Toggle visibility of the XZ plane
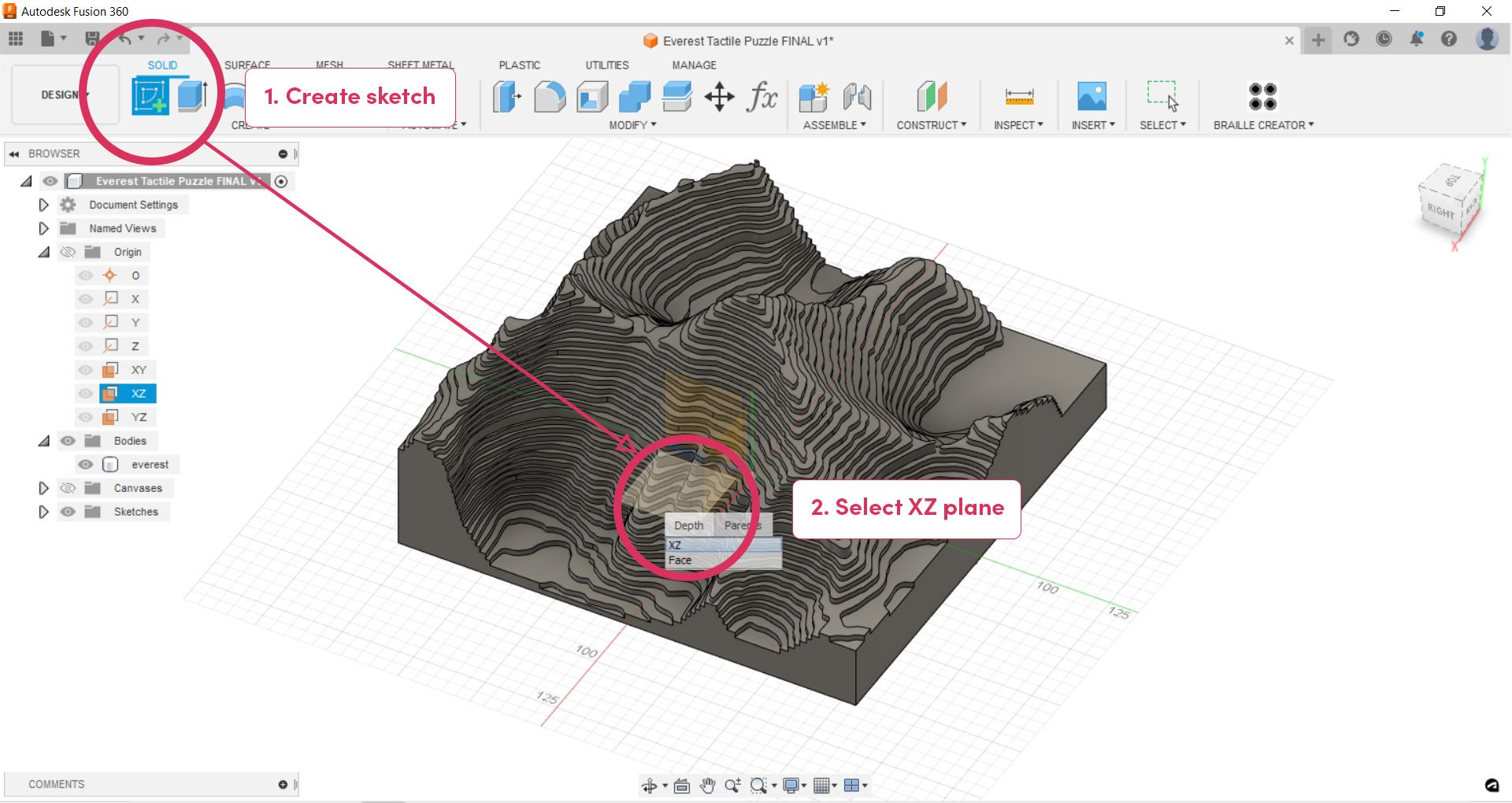Screen dimensions: 1512x803 pyautogui.click(x=86, y=394)
